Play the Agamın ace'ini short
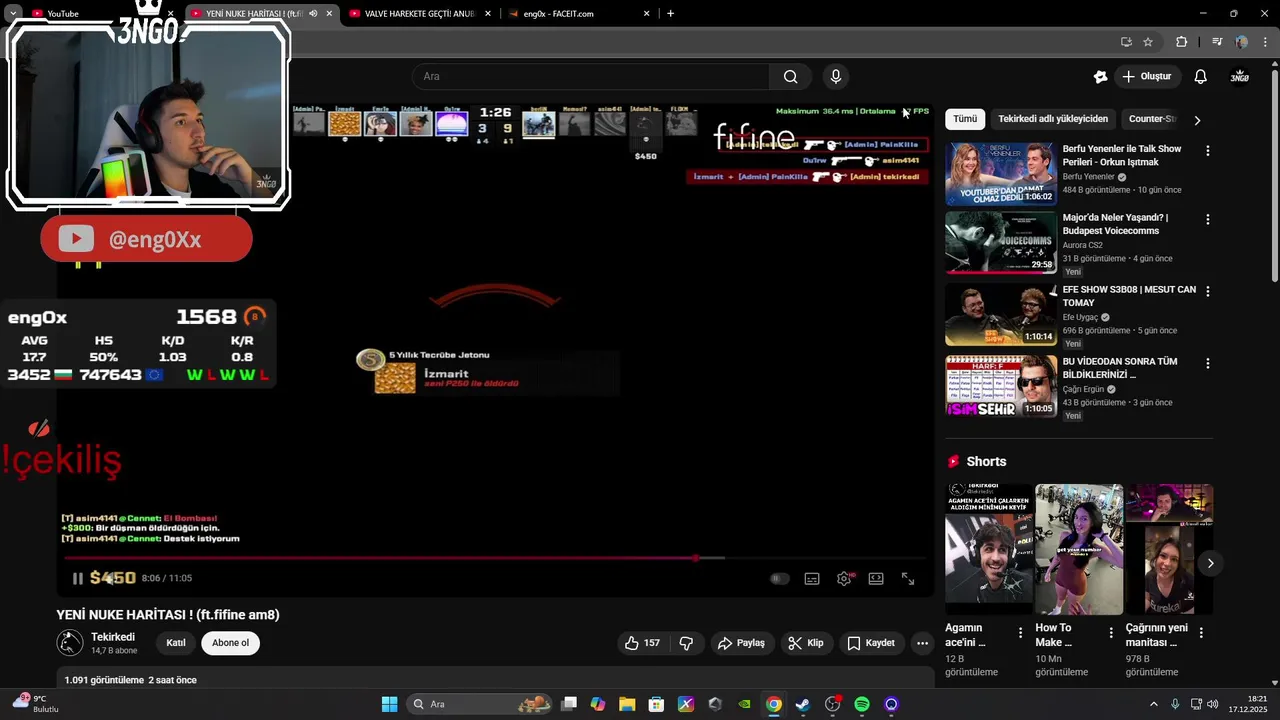 (x=989, y=549)
